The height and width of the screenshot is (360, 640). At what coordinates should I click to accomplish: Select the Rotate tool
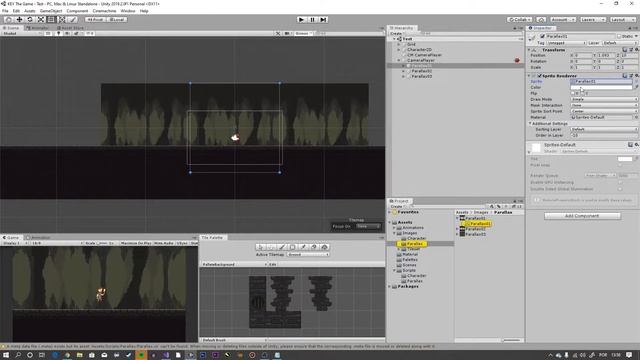[30, 19]
